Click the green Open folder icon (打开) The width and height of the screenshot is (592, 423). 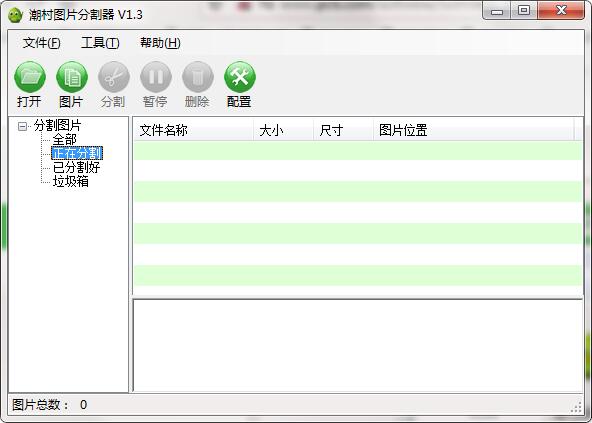[x=30, y=77]
